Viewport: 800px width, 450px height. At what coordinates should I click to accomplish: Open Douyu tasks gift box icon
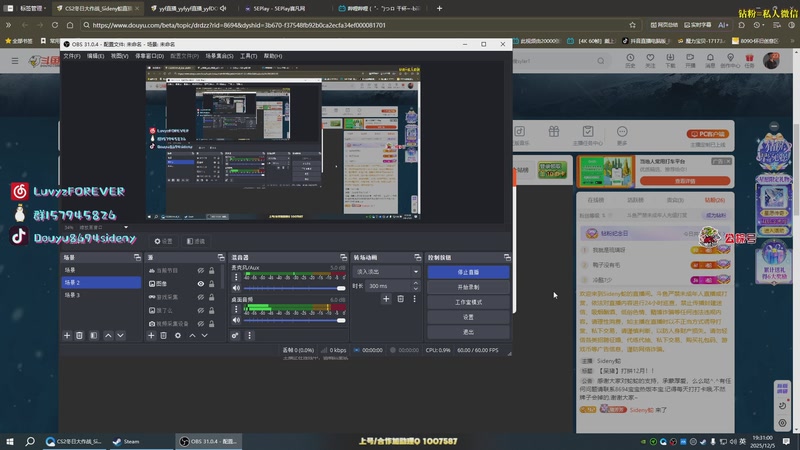pos(749,60)
